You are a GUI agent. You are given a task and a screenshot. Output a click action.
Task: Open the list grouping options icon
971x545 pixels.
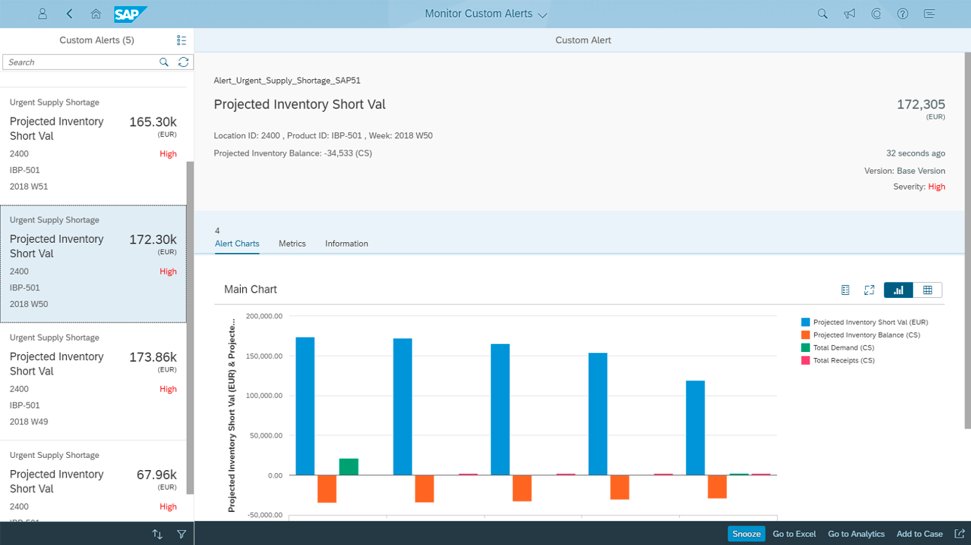pyautogui.click(x=181, y=40)
